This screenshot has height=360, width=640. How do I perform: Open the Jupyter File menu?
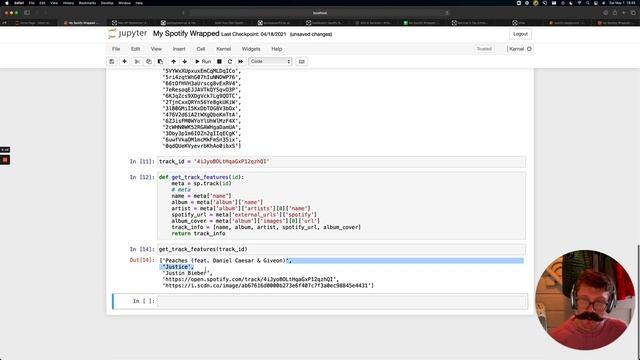[x=116, y=49]
